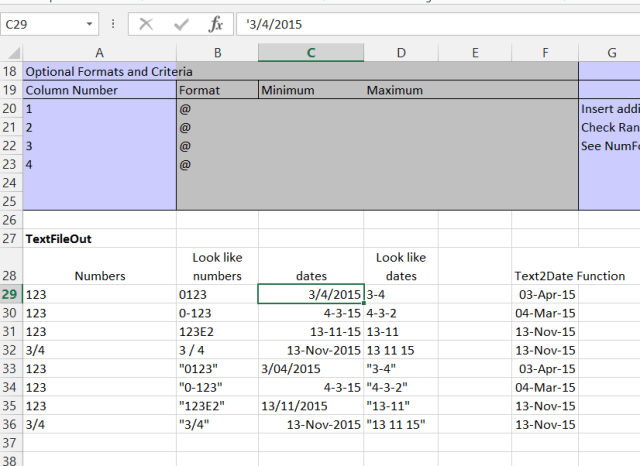Click the cell '"123E2"' with quotes
Screen dimensions: 640x466
click(218, 406)
